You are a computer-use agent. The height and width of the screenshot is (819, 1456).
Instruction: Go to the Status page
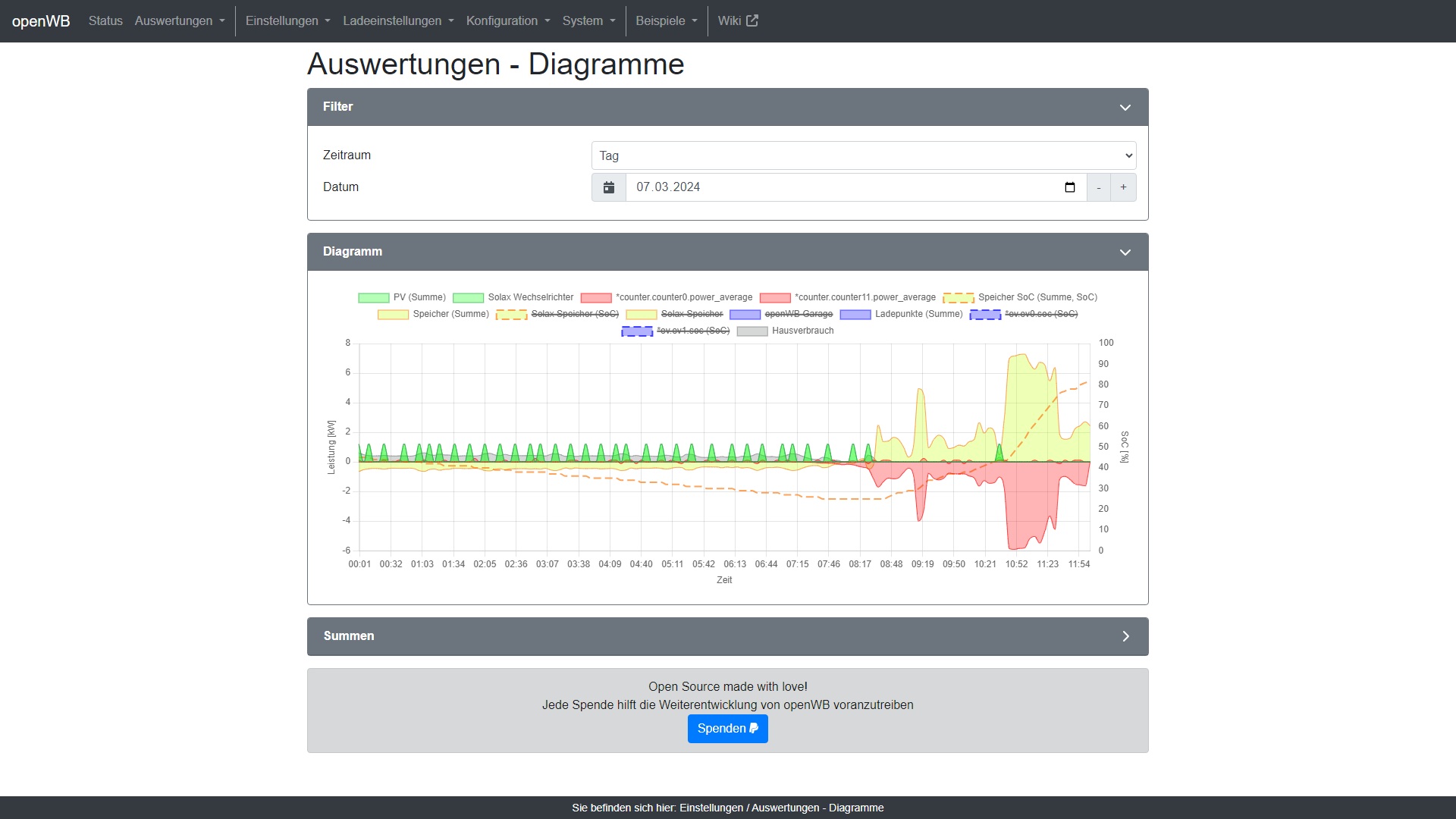[x=105, y=20]
